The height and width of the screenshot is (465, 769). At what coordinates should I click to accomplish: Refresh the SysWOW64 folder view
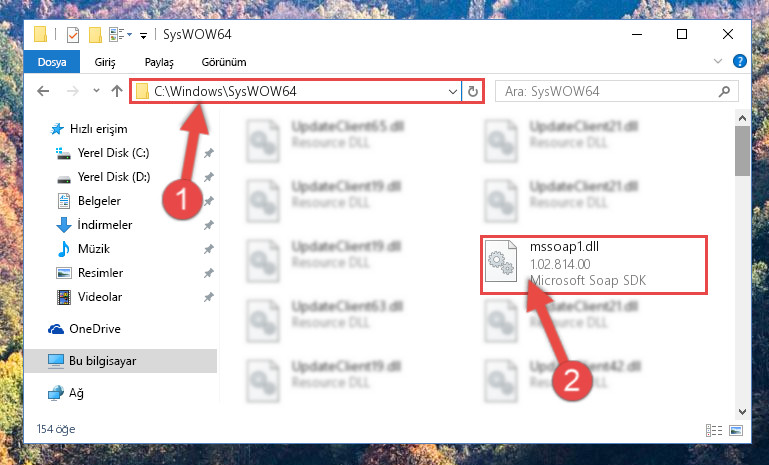(472, 91)
